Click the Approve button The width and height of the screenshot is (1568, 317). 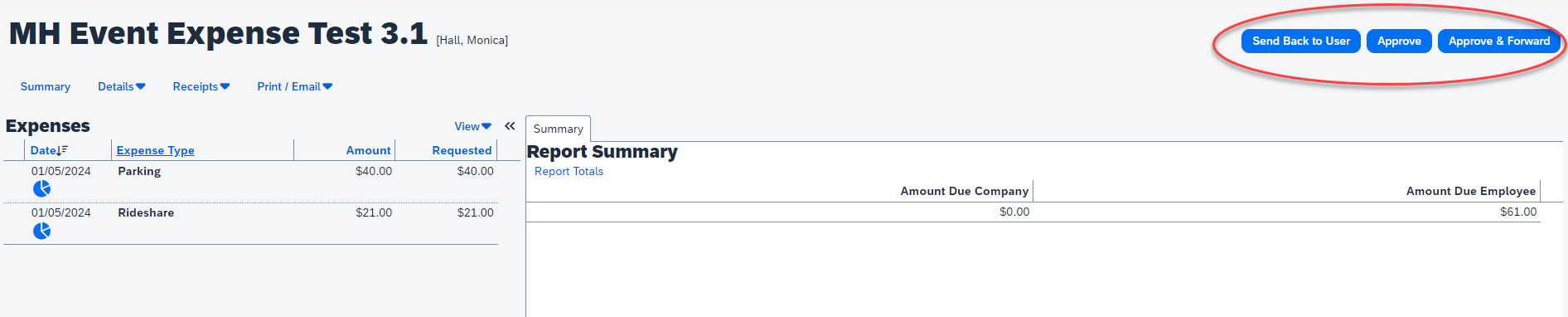pyautogui.click(x=1399, y=41)
